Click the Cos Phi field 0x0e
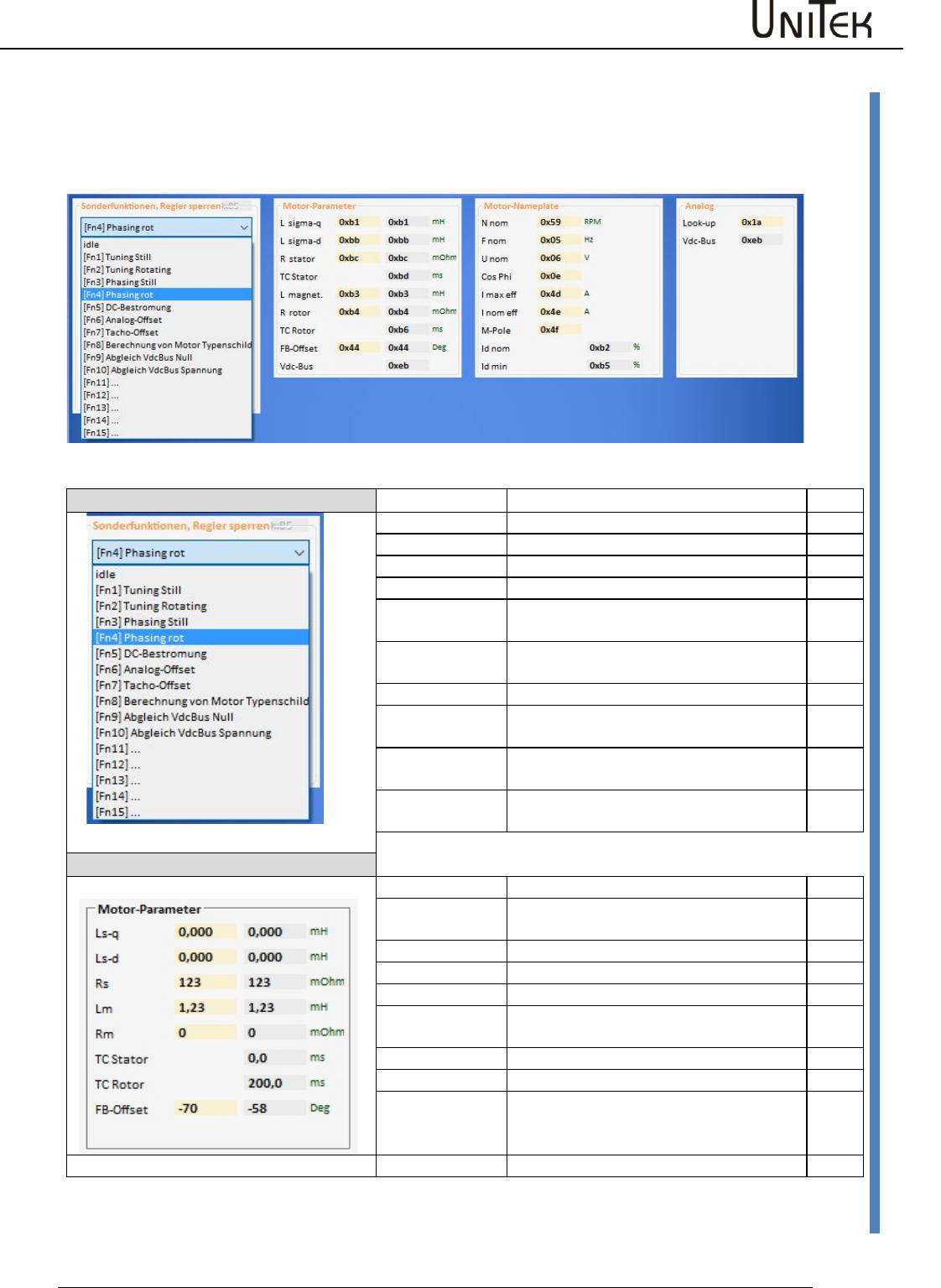Screen dimensions: 941x1288 pos(559,276)
